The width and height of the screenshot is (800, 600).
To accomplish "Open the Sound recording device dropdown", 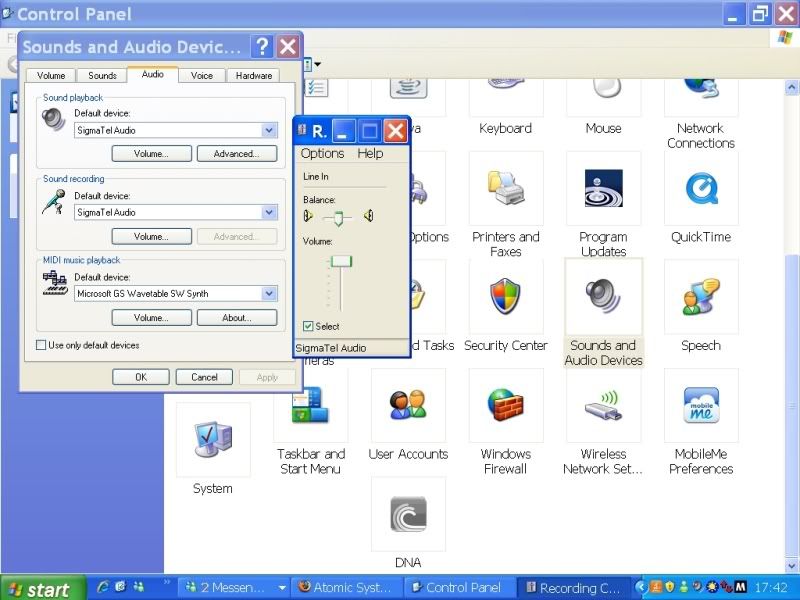I will (x=268, y=212).
